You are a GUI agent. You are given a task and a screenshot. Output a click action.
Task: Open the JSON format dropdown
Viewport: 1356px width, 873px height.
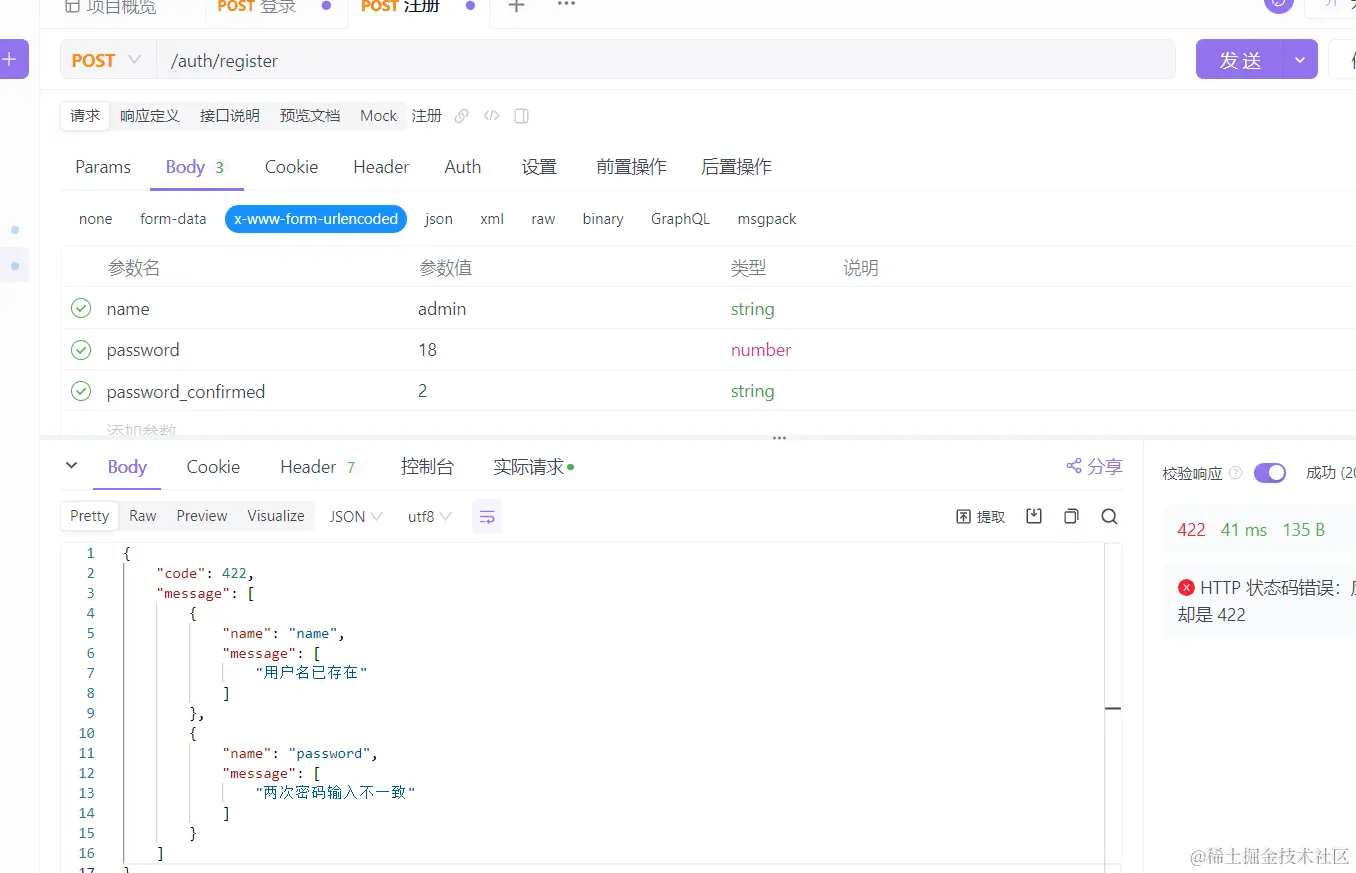click(x=356, y=517)
